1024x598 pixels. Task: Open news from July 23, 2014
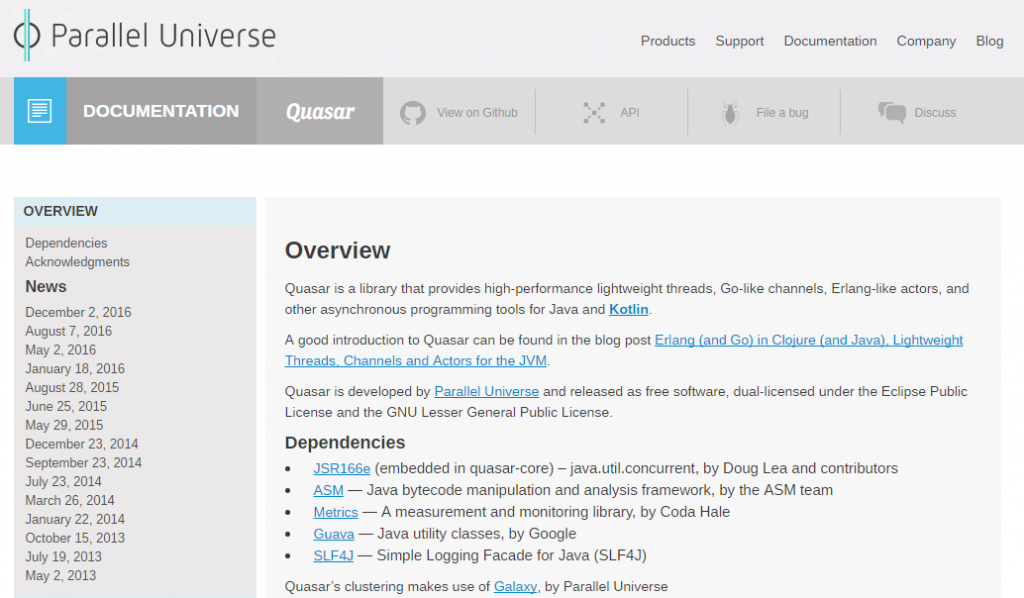click(63, 482)
